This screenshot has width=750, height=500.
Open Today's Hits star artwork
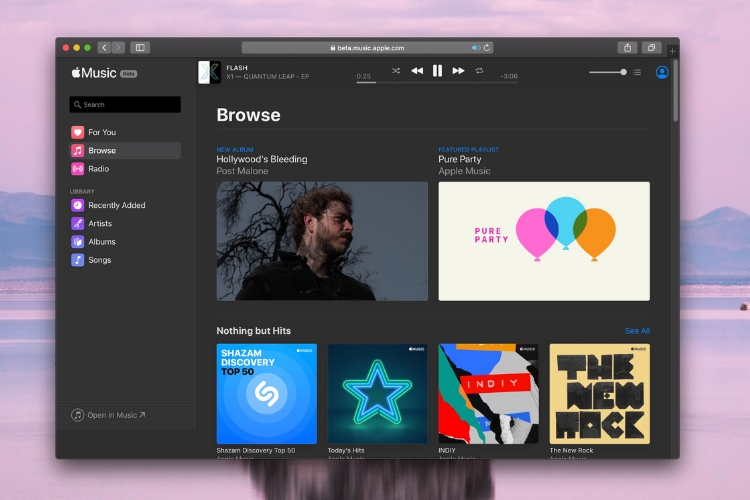coord(377,394)
